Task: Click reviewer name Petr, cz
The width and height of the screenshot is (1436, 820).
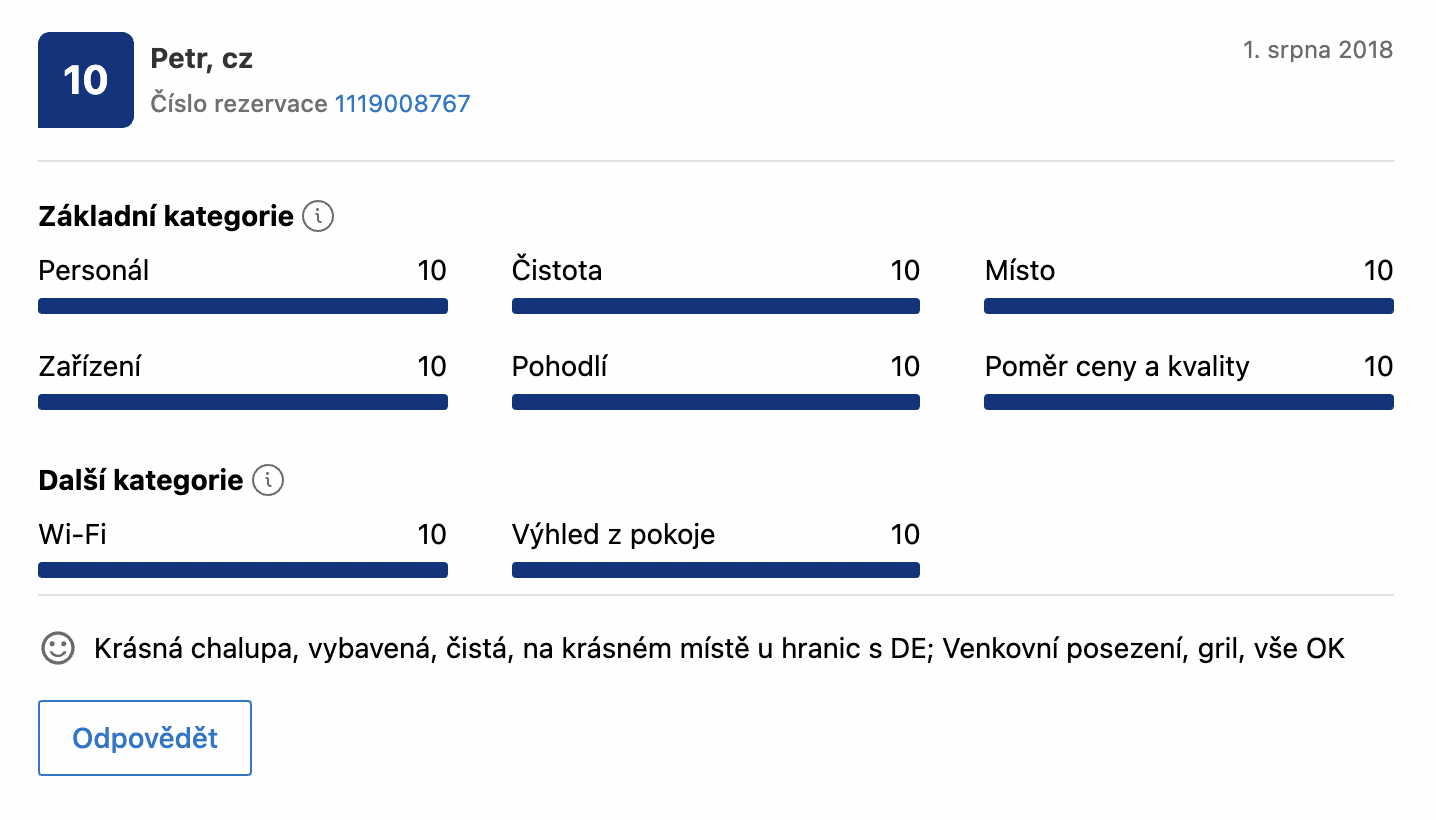Action: point(201,59)
